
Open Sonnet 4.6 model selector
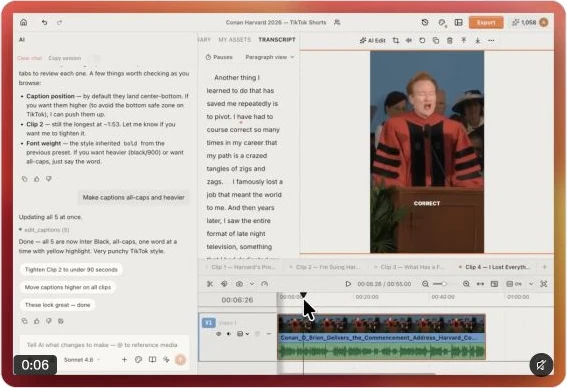tap(82, 360)
